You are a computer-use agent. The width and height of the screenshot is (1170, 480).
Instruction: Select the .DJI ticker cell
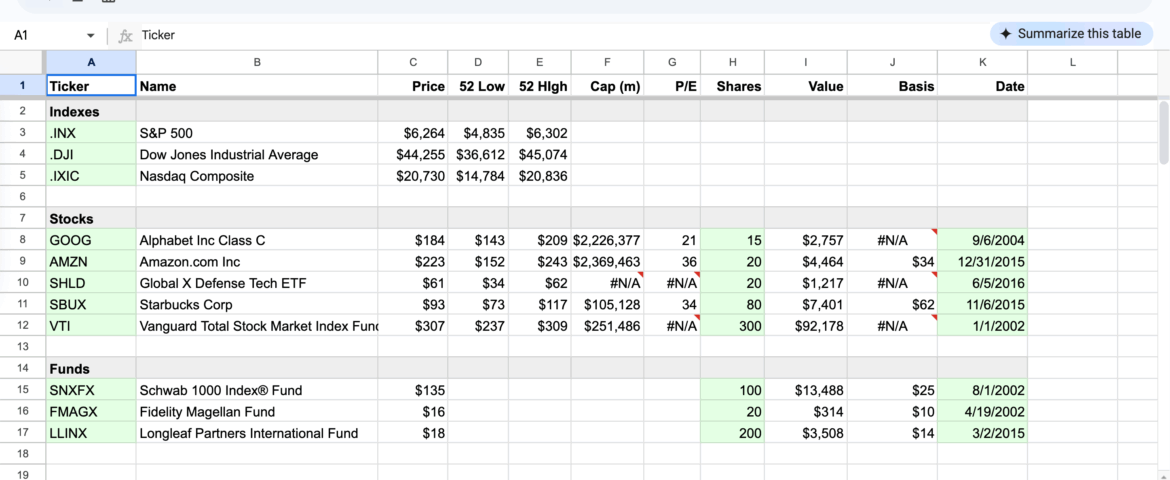pos(91,155)
